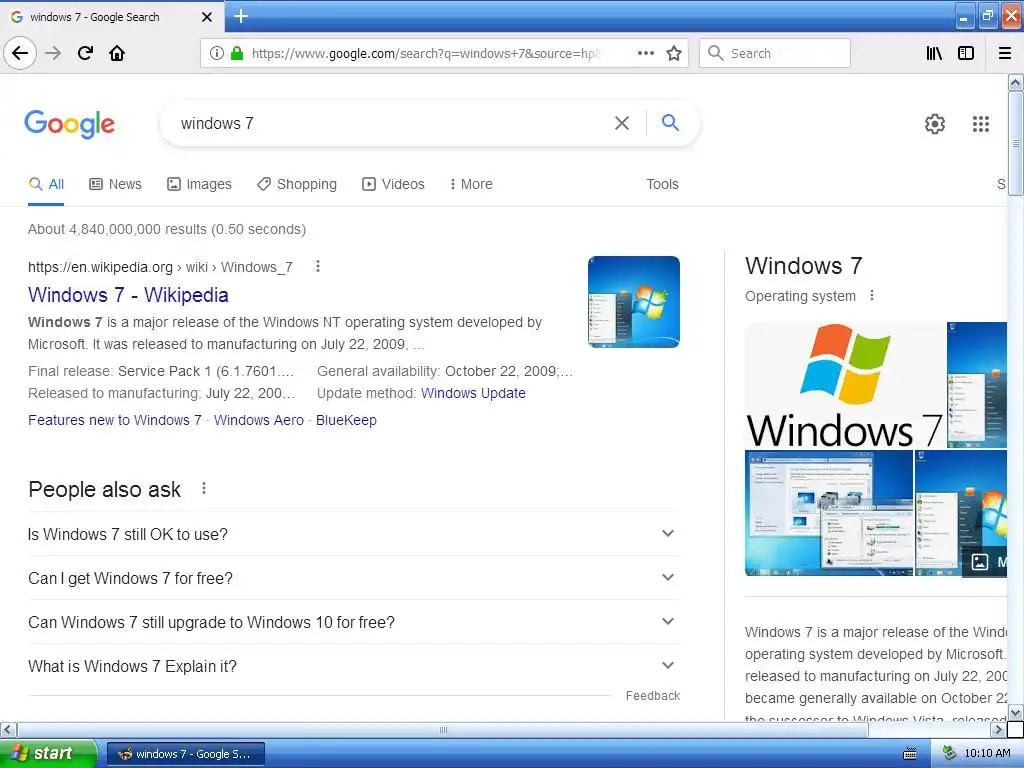Click the keyboard icon in the system tray
Viewport: 1024px width, 768px height.
tap(909, 754)
